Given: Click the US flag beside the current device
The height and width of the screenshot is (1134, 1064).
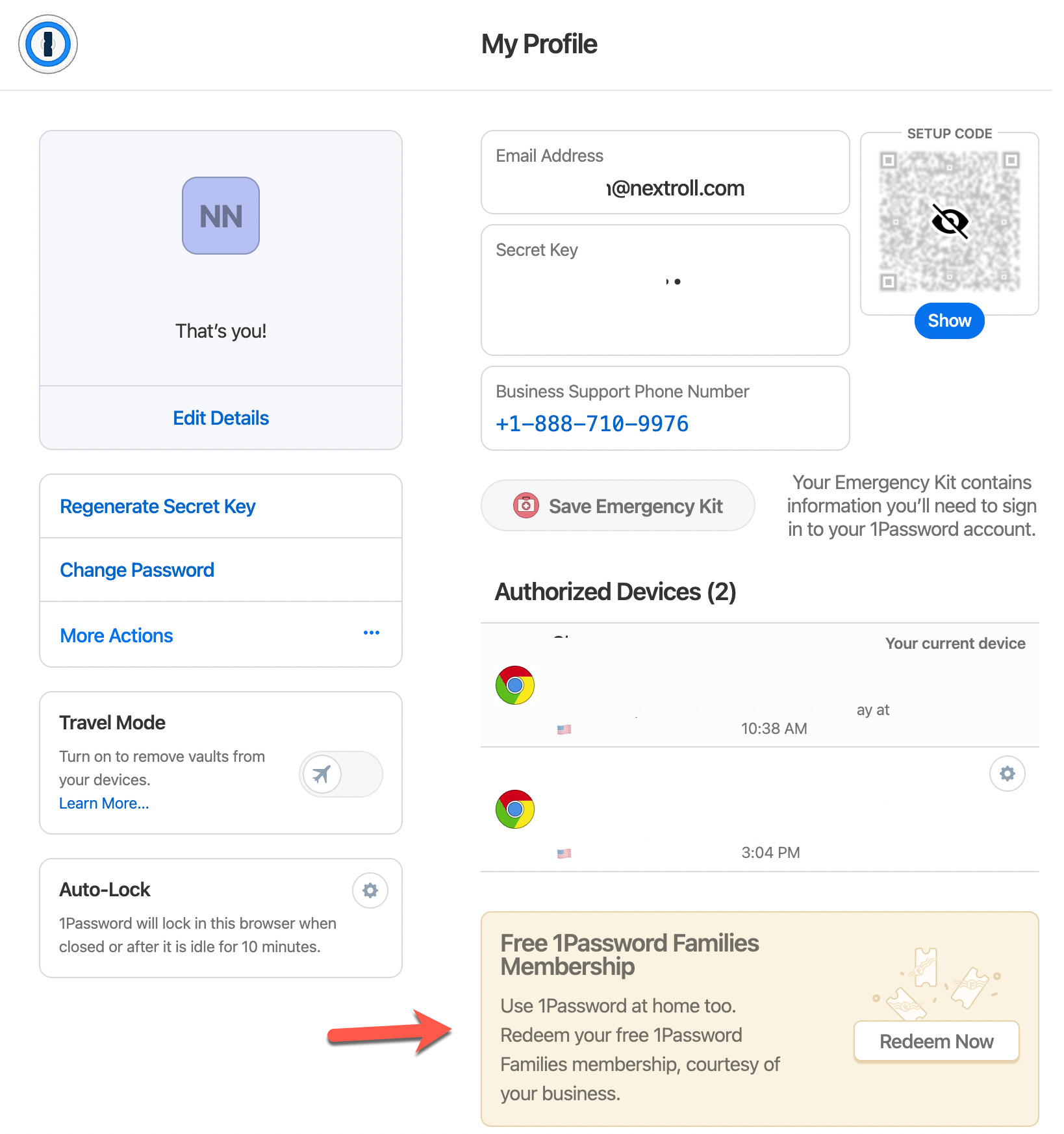Looking at the screenshot, I should click(563, 729).
